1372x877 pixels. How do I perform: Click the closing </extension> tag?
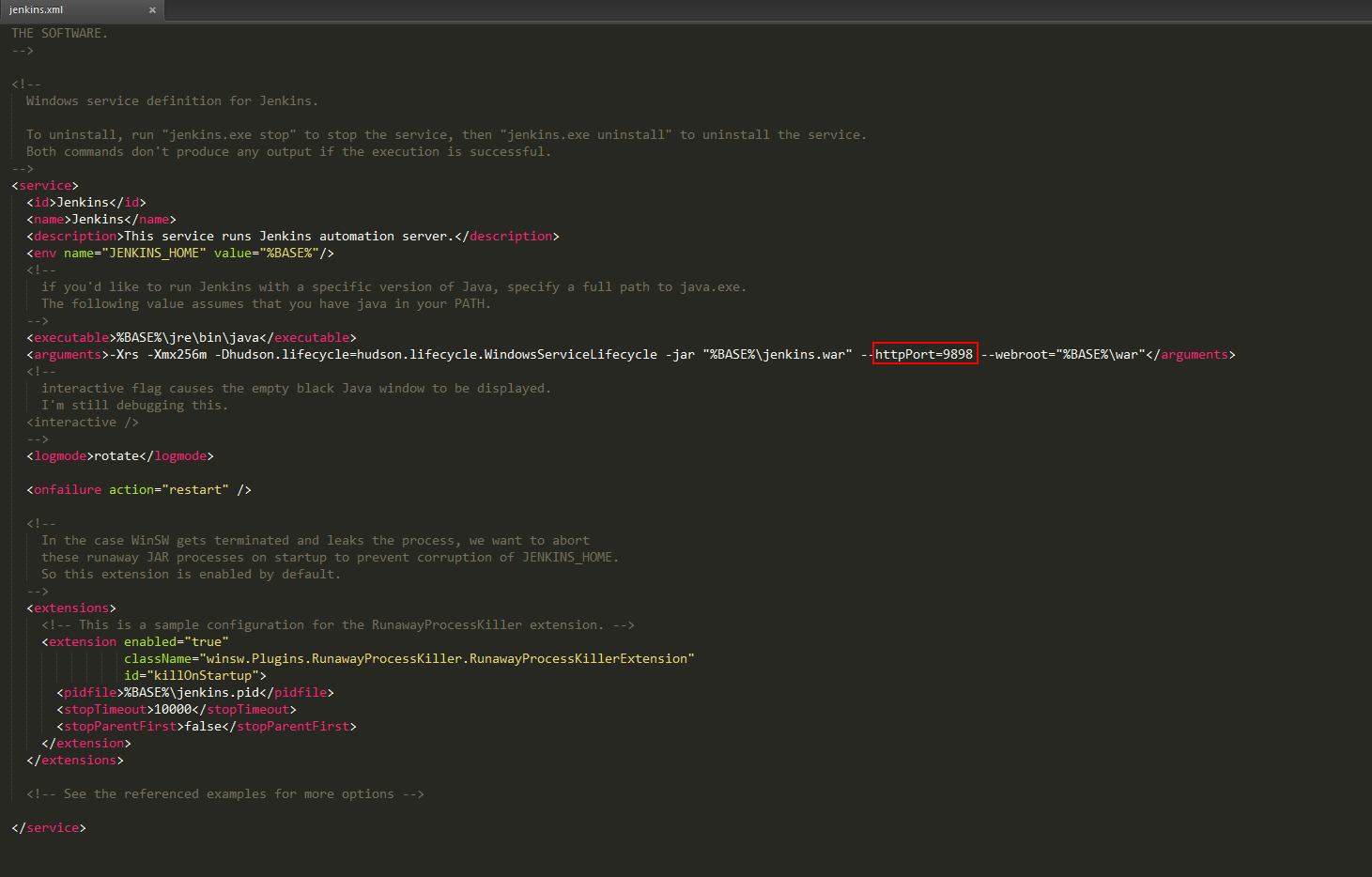pyautogui.click(x=86, y=743)
